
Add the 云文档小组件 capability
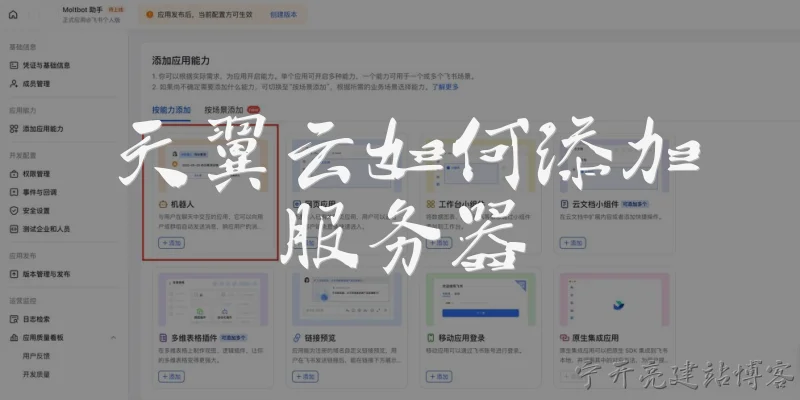tap(573, 243)
